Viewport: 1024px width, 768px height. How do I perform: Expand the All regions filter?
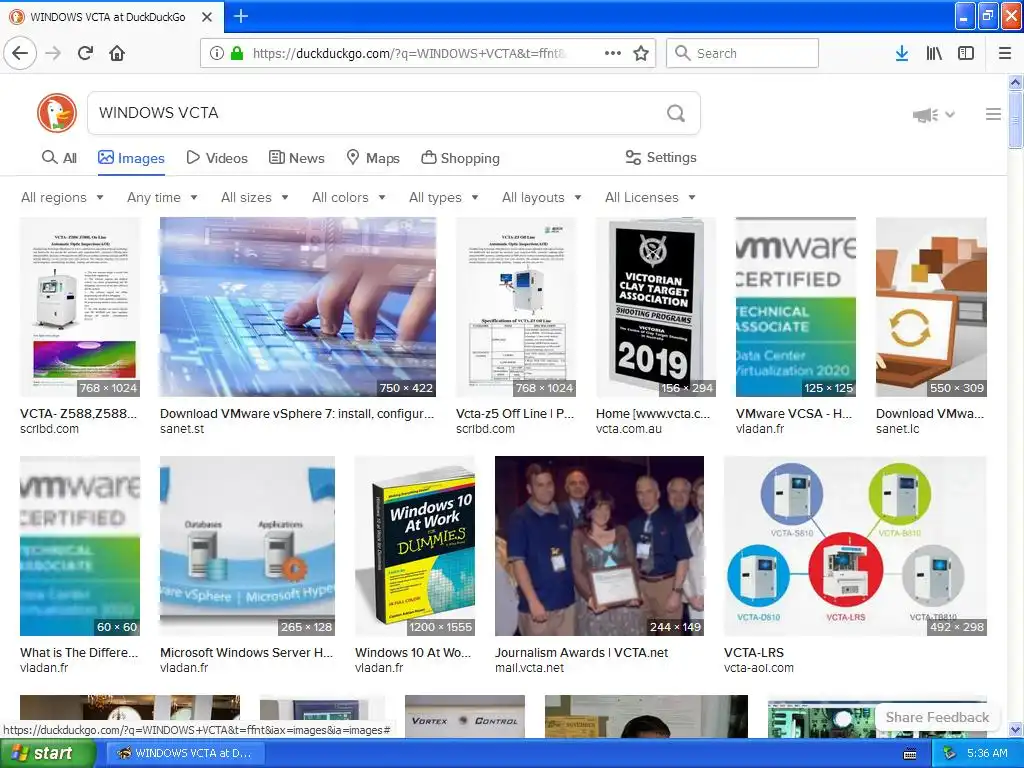(x=62, y=197)
